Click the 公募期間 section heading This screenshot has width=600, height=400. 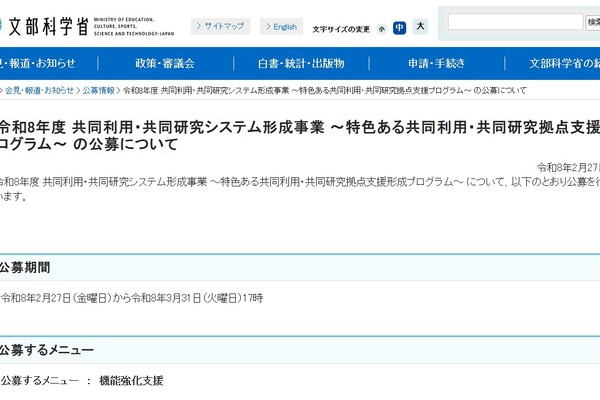[25, 268]
